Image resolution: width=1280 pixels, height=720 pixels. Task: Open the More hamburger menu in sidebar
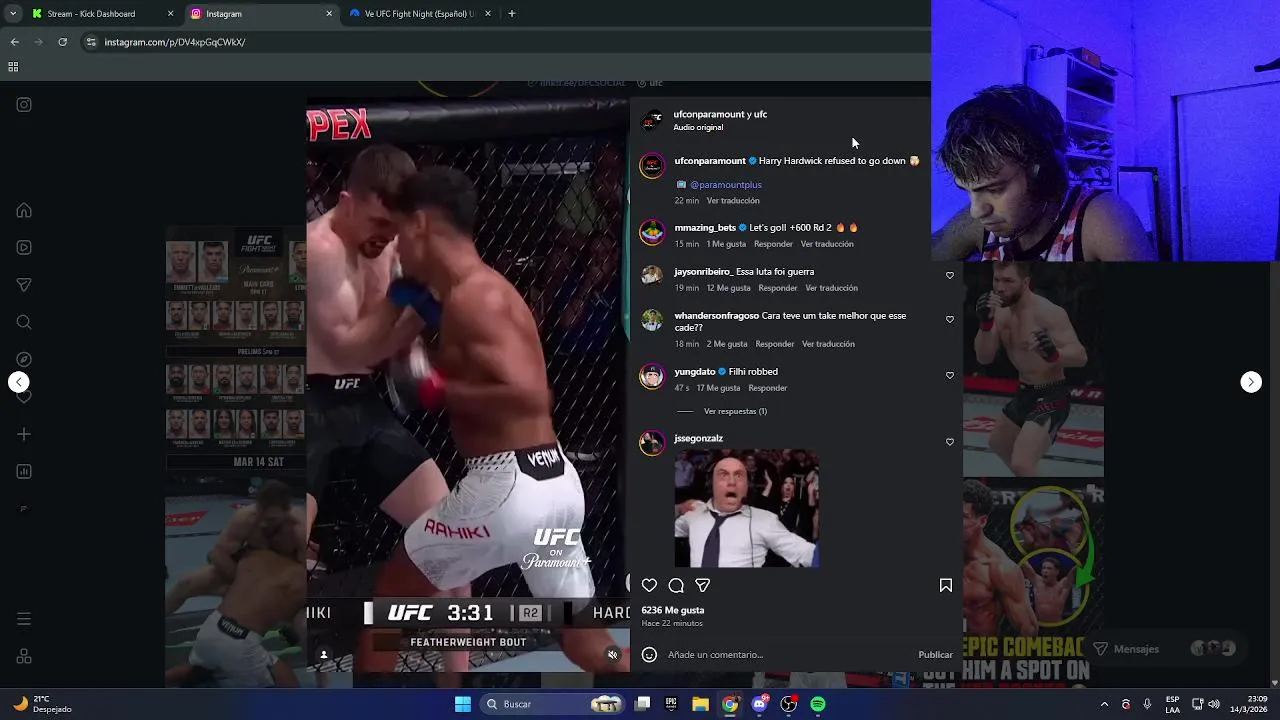pos(24,619)
